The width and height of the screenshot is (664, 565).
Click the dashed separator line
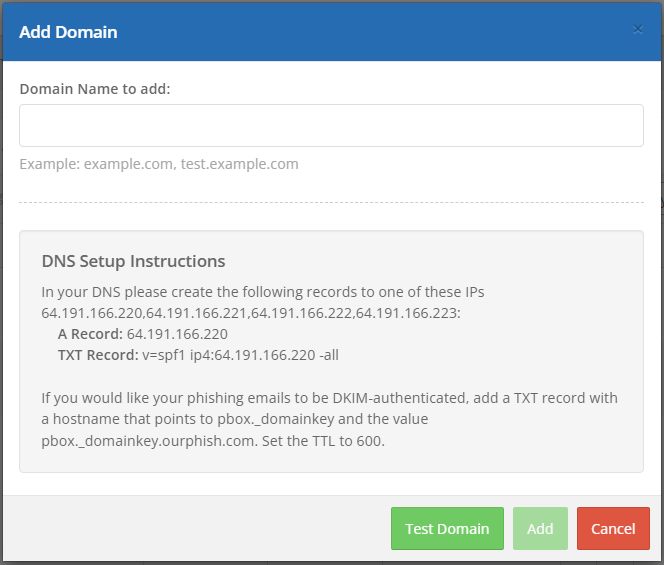[331, 203]
